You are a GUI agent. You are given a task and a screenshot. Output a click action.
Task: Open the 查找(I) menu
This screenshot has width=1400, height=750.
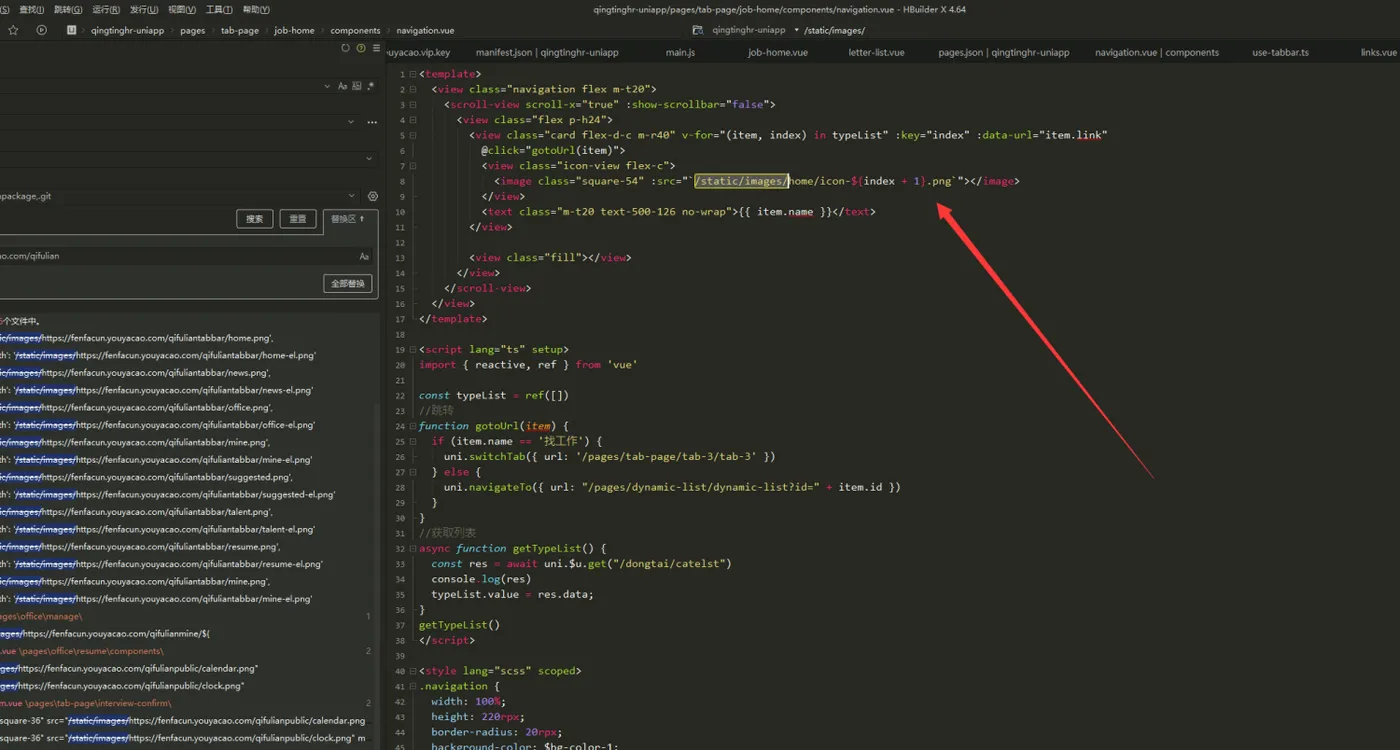click(x=31, y=9)
